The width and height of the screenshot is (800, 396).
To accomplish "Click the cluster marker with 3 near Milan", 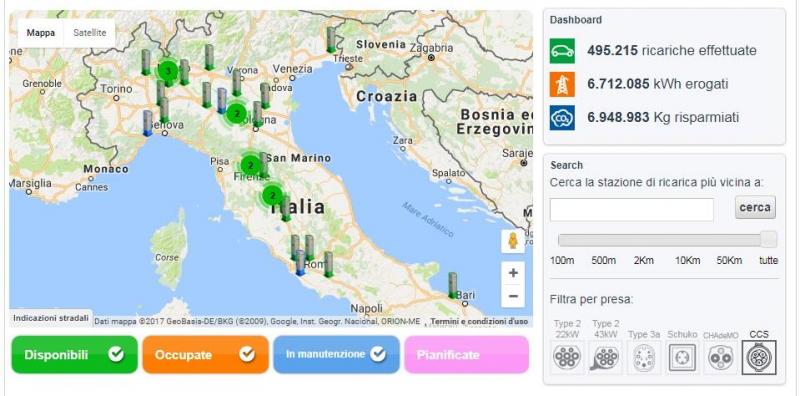I will pyautogui.click(x=168, y=71).
